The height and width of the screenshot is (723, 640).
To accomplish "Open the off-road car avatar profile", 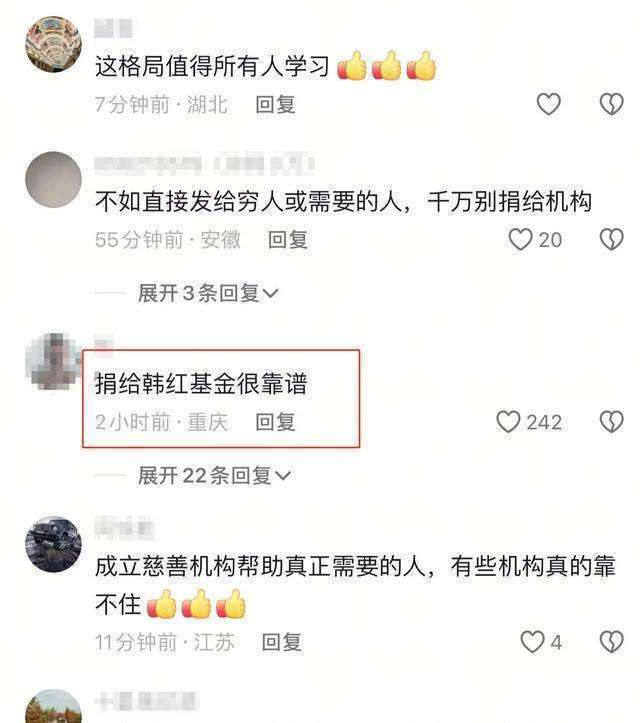I will tap(53, 544).
